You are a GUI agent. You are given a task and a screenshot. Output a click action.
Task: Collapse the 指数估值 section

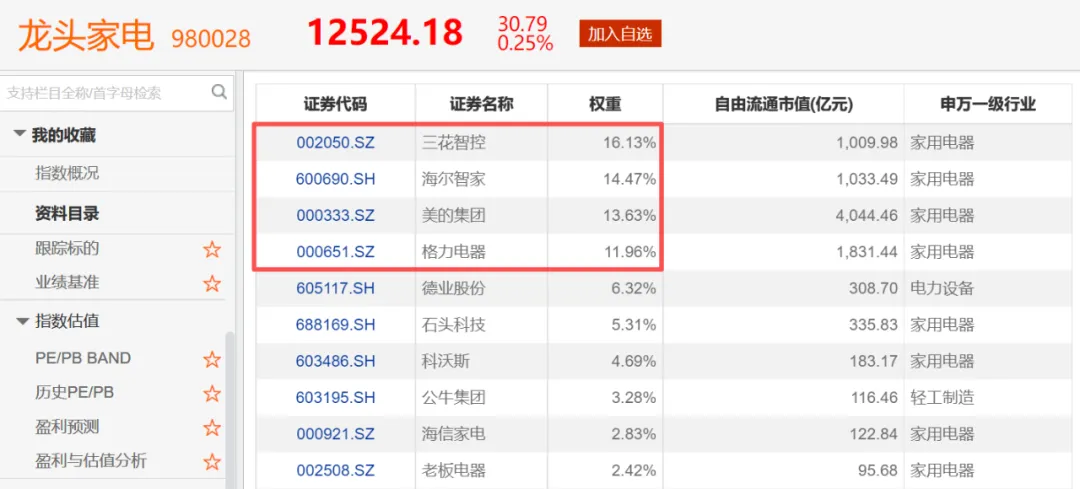click(x=23, y=321)
